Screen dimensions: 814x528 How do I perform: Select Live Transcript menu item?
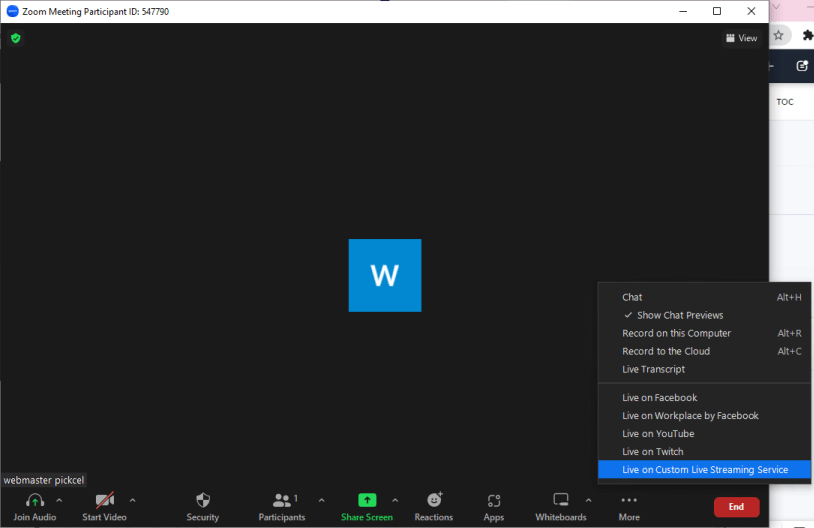point(704,369)
